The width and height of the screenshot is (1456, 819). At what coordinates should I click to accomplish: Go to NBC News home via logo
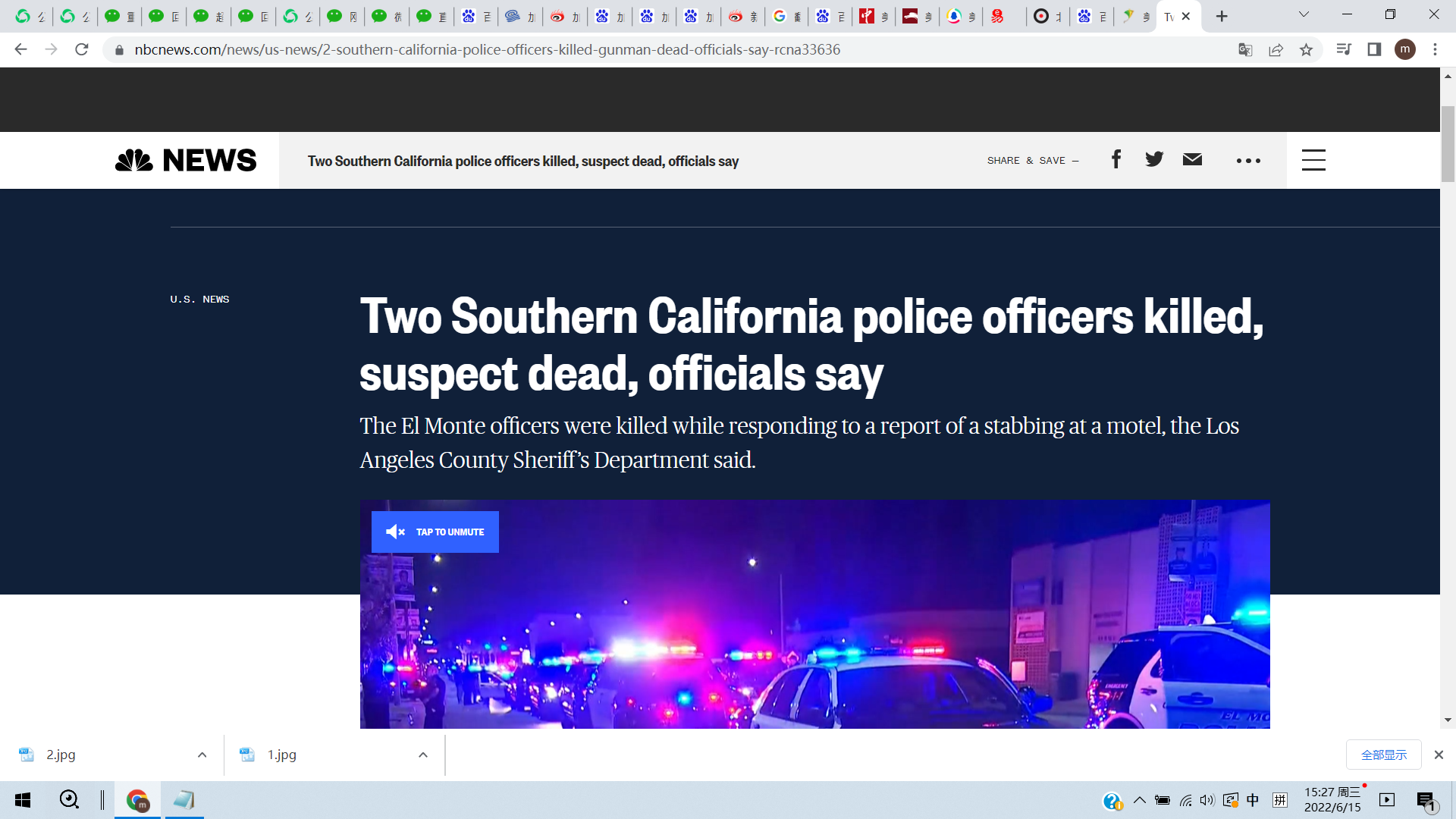click(186, 160)
